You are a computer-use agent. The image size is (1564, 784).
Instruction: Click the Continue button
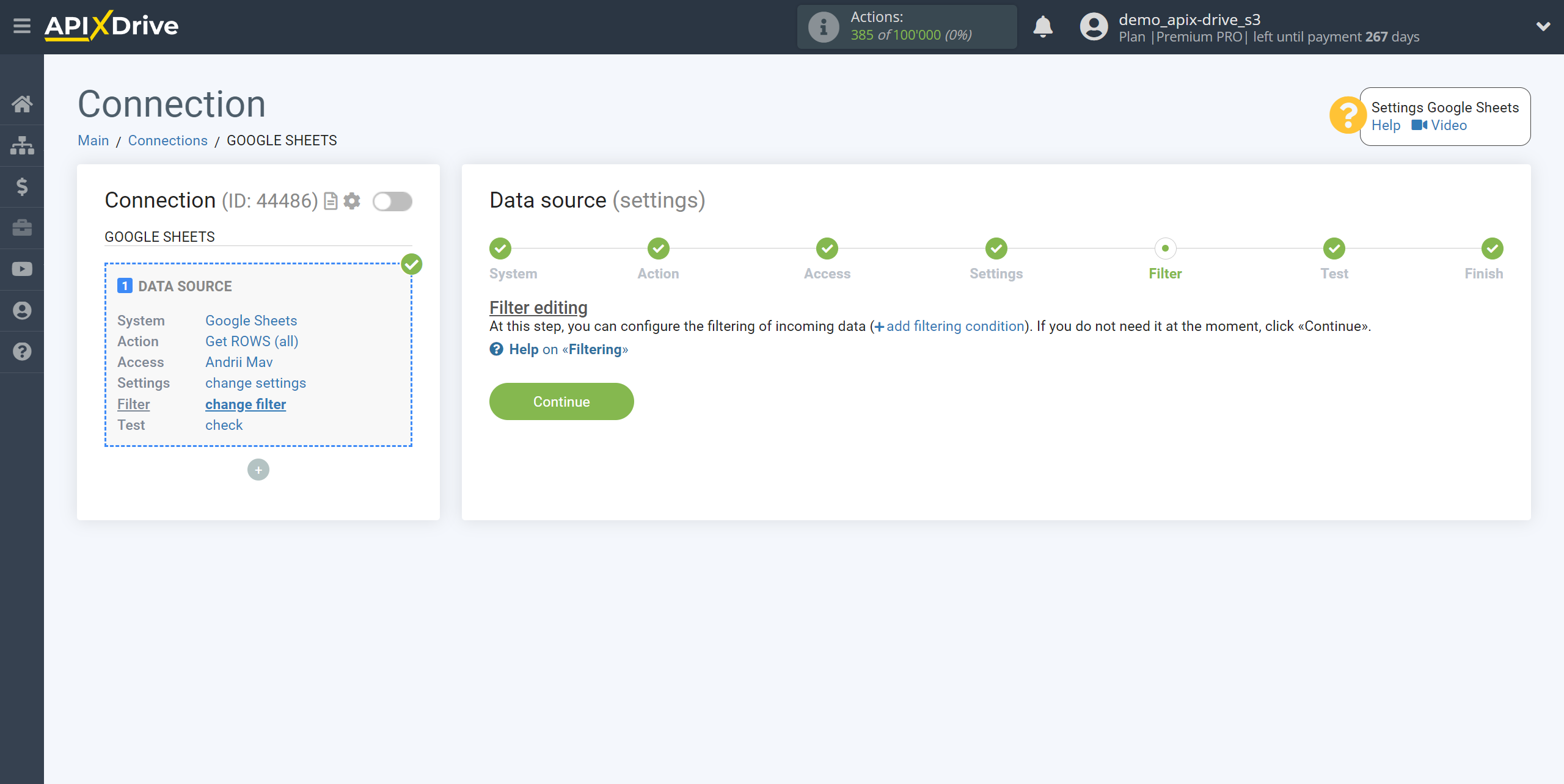[x=562, y=401]
